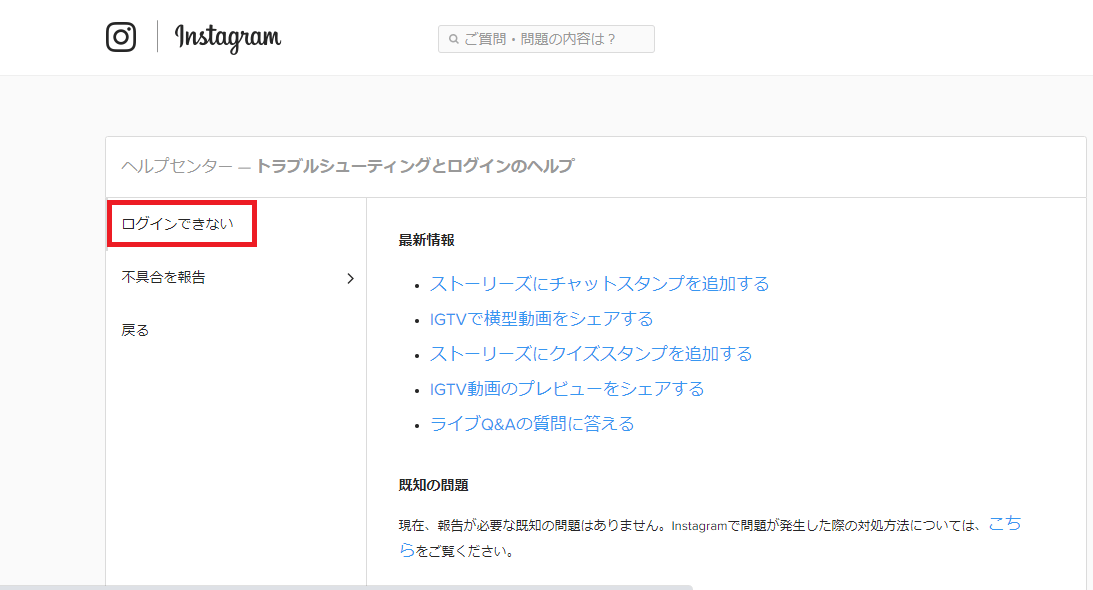This screenshot has height=590, width=1093.
Task: Click the 既知の問題 heading
Action: 434,485
